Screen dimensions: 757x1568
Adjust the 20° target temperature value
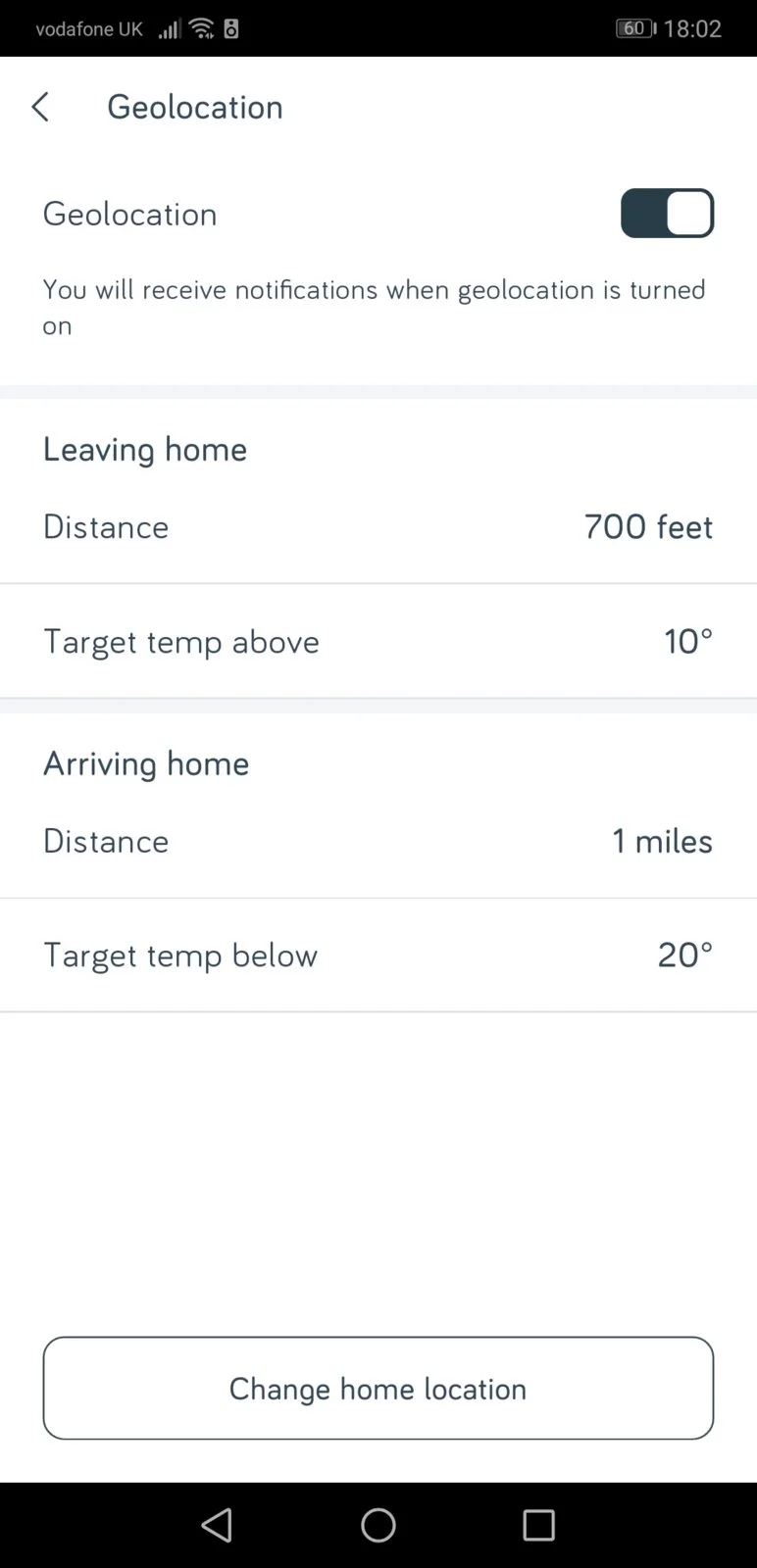point(685,955)
